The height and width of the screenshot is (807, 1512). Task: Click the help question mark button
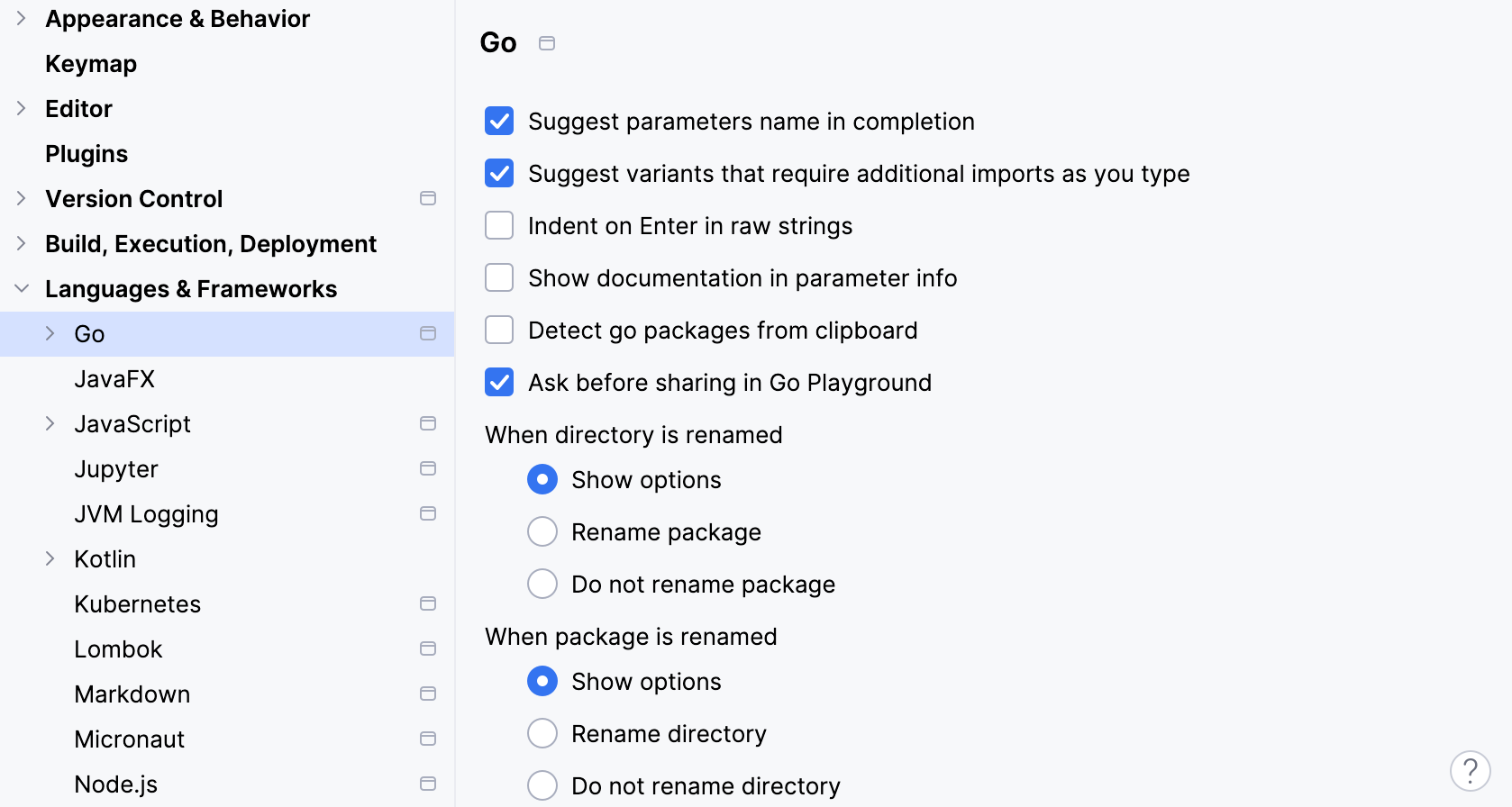pos(1470,771)
